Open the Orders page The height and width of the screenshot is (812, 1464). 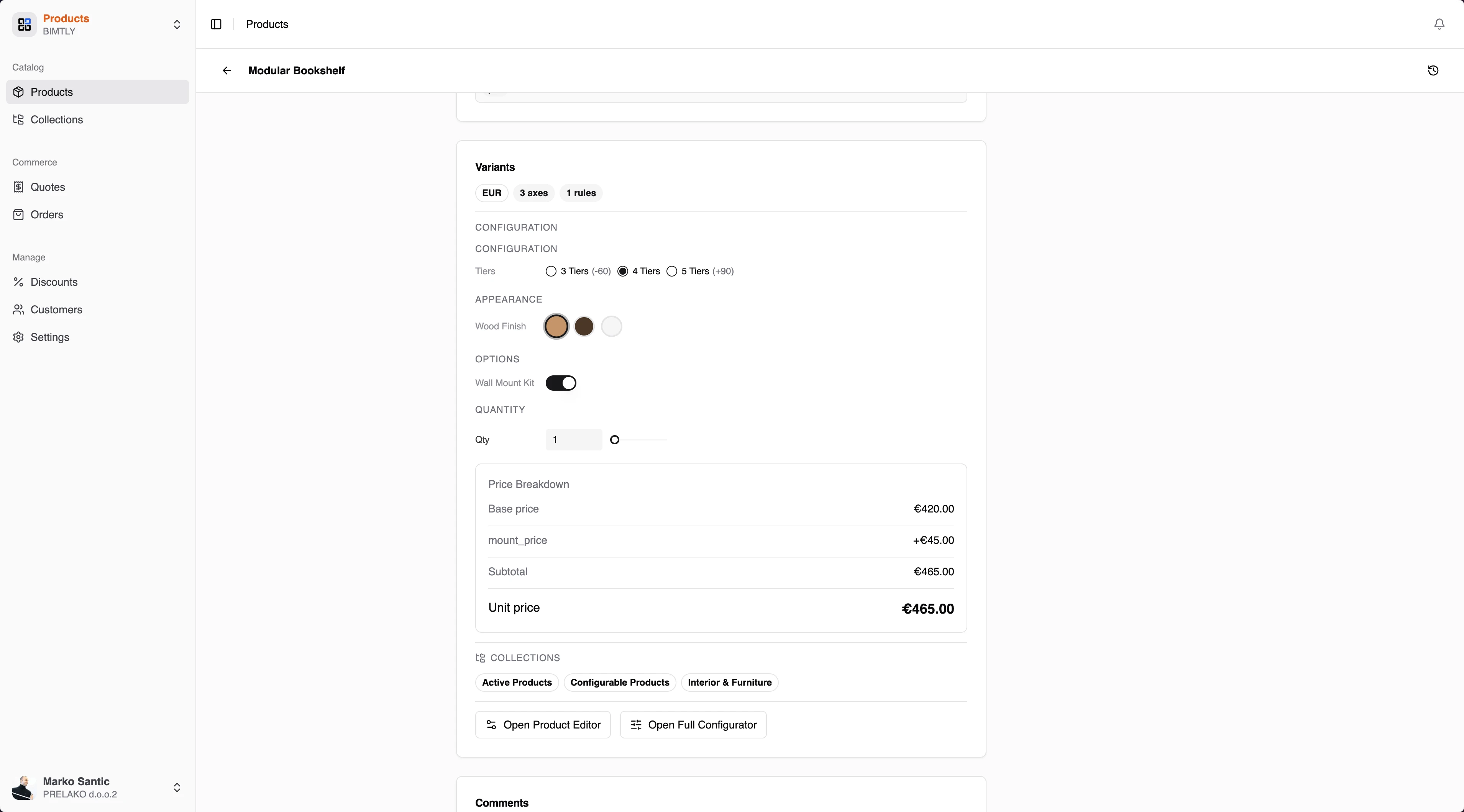pyautogui.click(x=47, y=214)
